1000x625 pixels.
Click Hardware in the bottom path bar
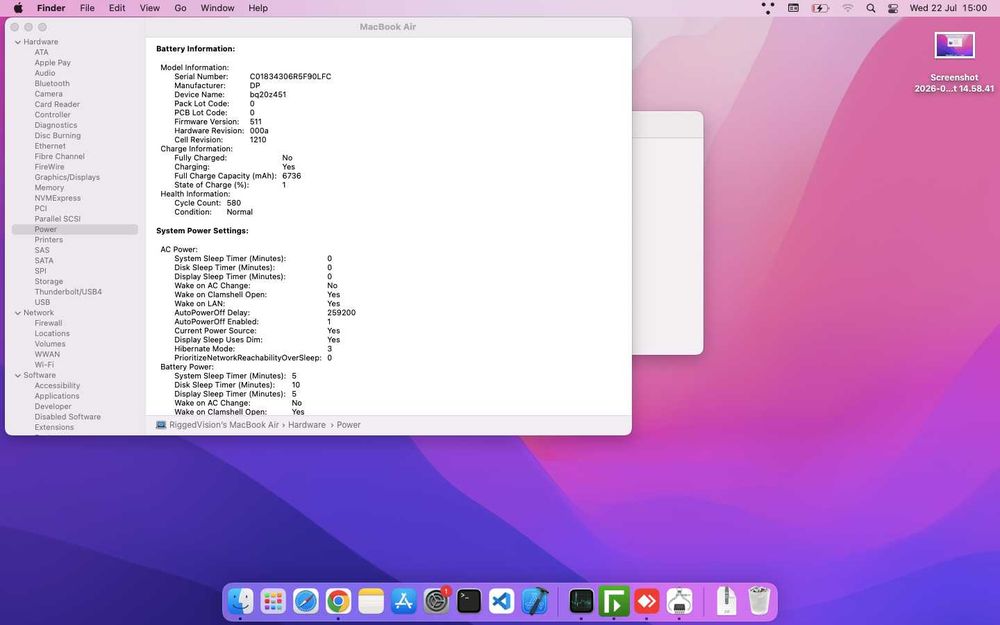tap(307, 425)
